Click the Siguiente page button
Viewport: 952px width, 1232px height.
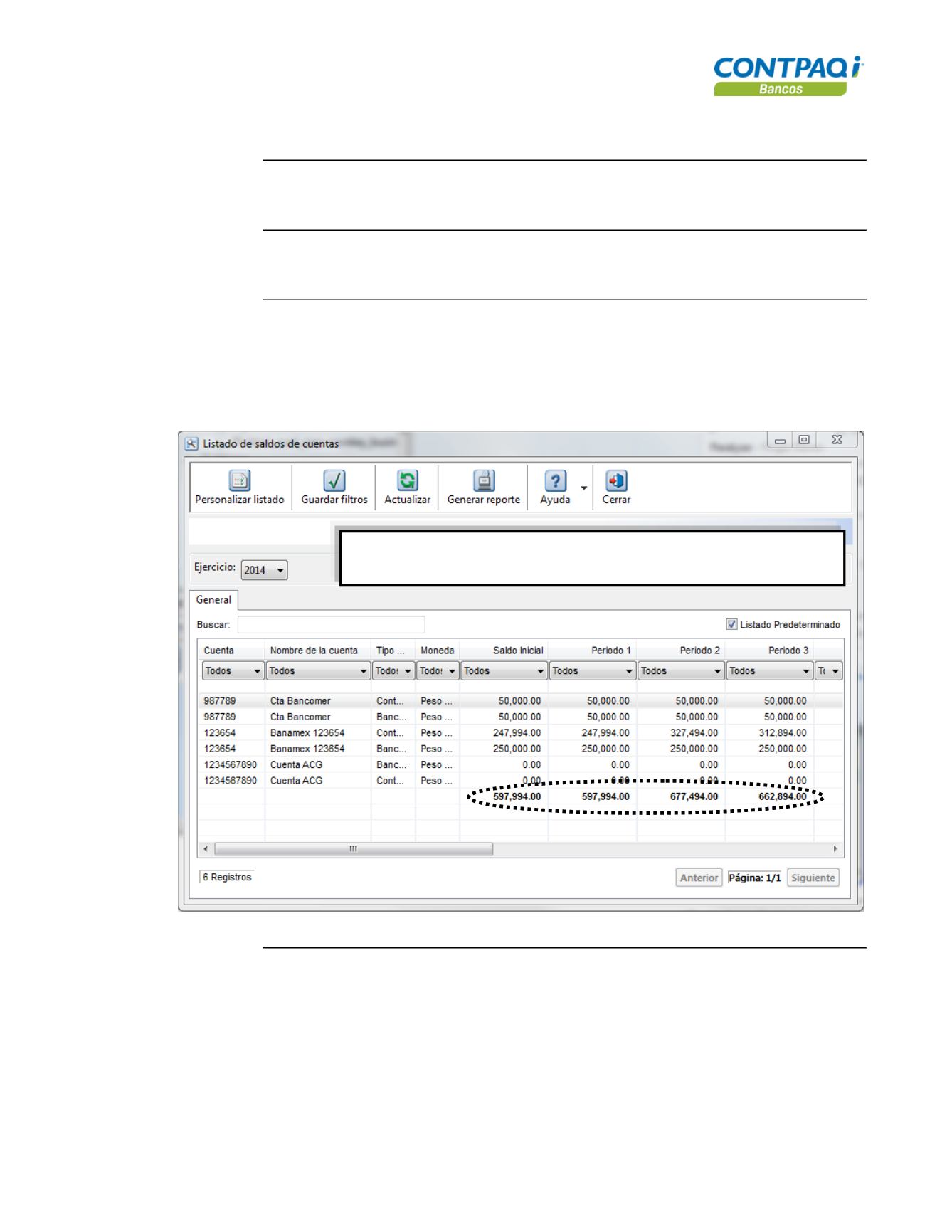[x=813, y=878]
